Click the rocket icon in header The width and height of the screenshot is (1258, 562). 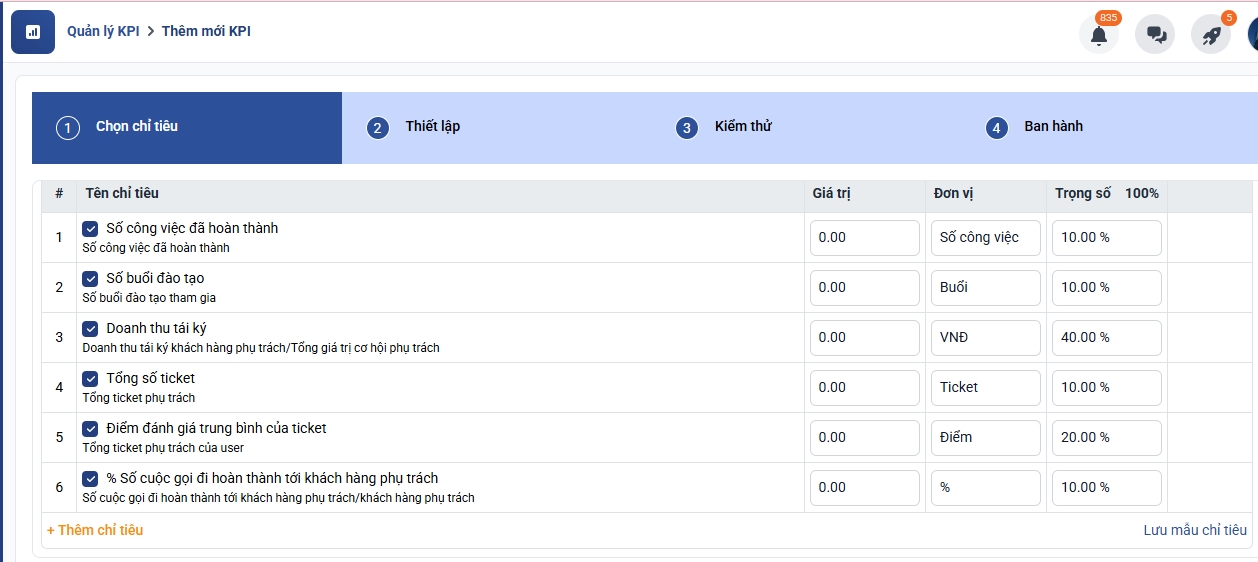1211,35
